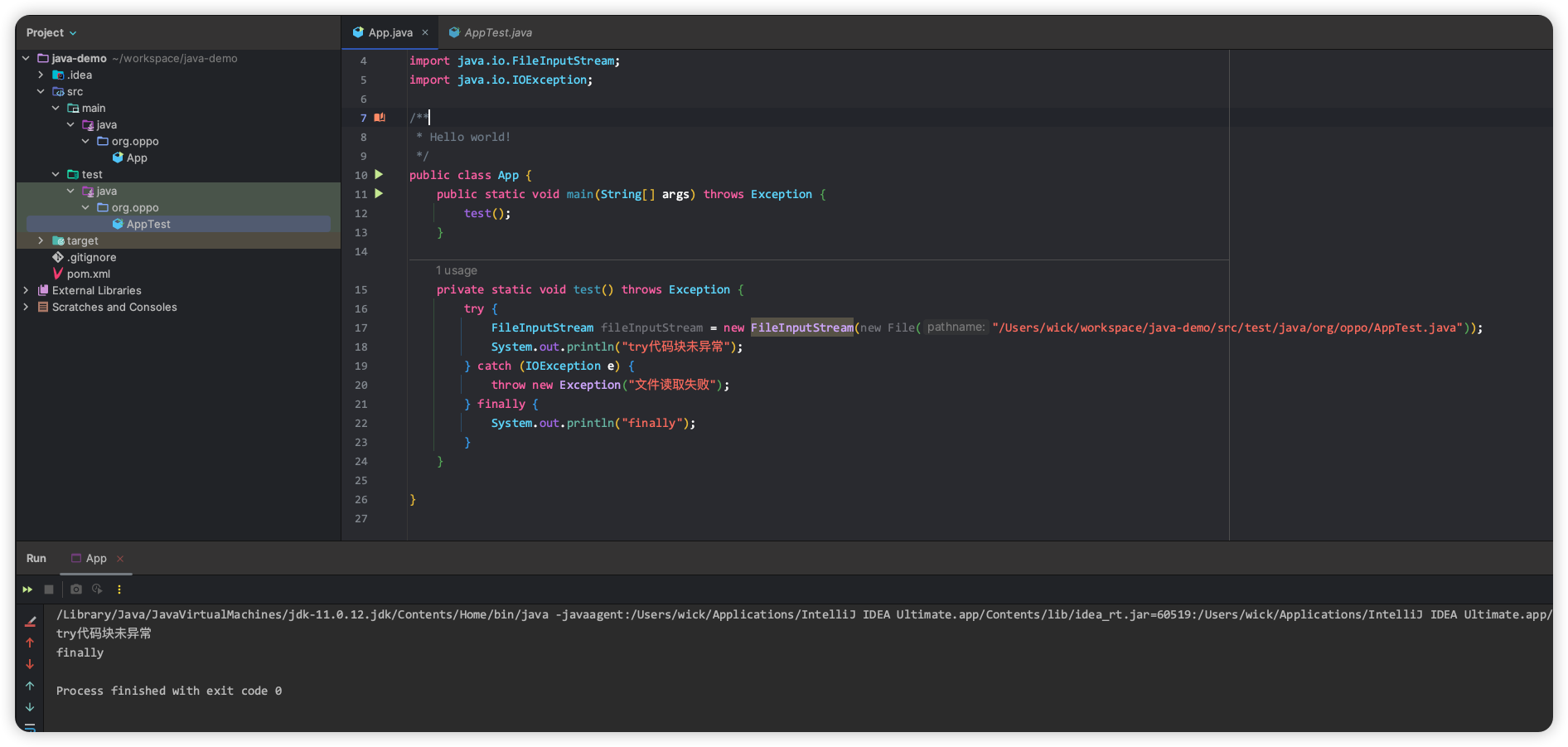This screenshot has width=1568, height=747.
Task: Click run gutter icon beside main method
Action: click(x=379, y=194)
